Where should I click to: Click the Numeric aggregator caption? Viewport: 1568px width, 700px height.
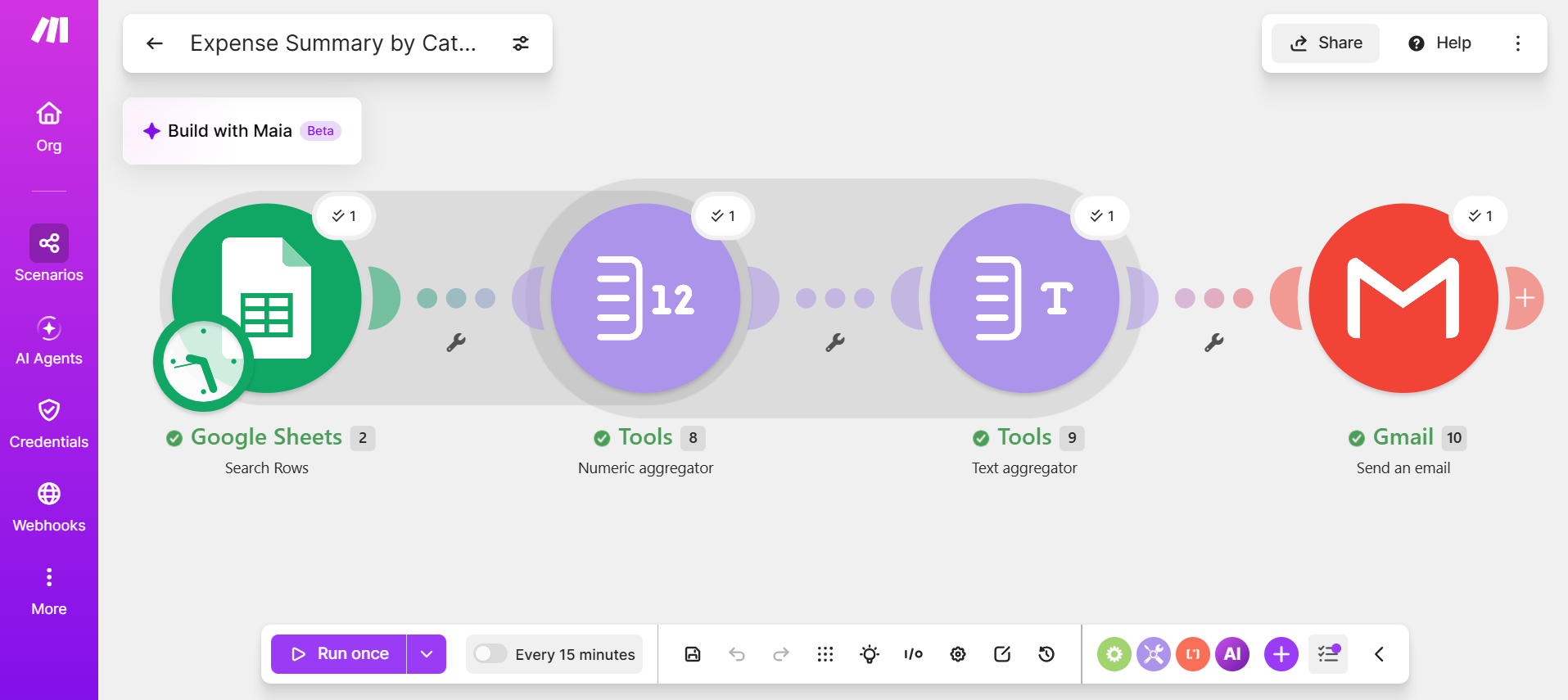pyautogui.click(x=645, y=468)
